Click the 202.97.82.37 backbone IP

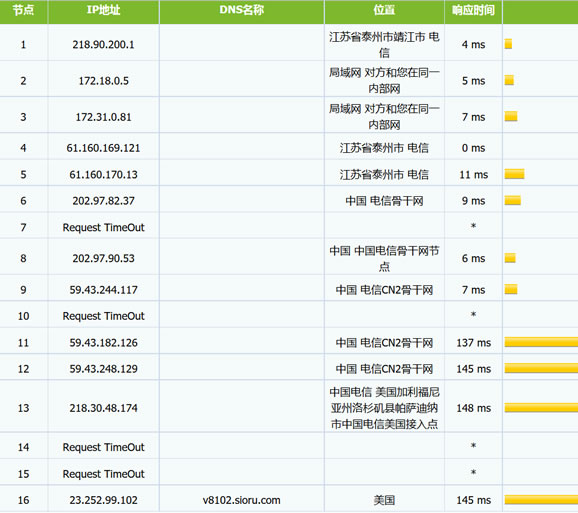104,201
